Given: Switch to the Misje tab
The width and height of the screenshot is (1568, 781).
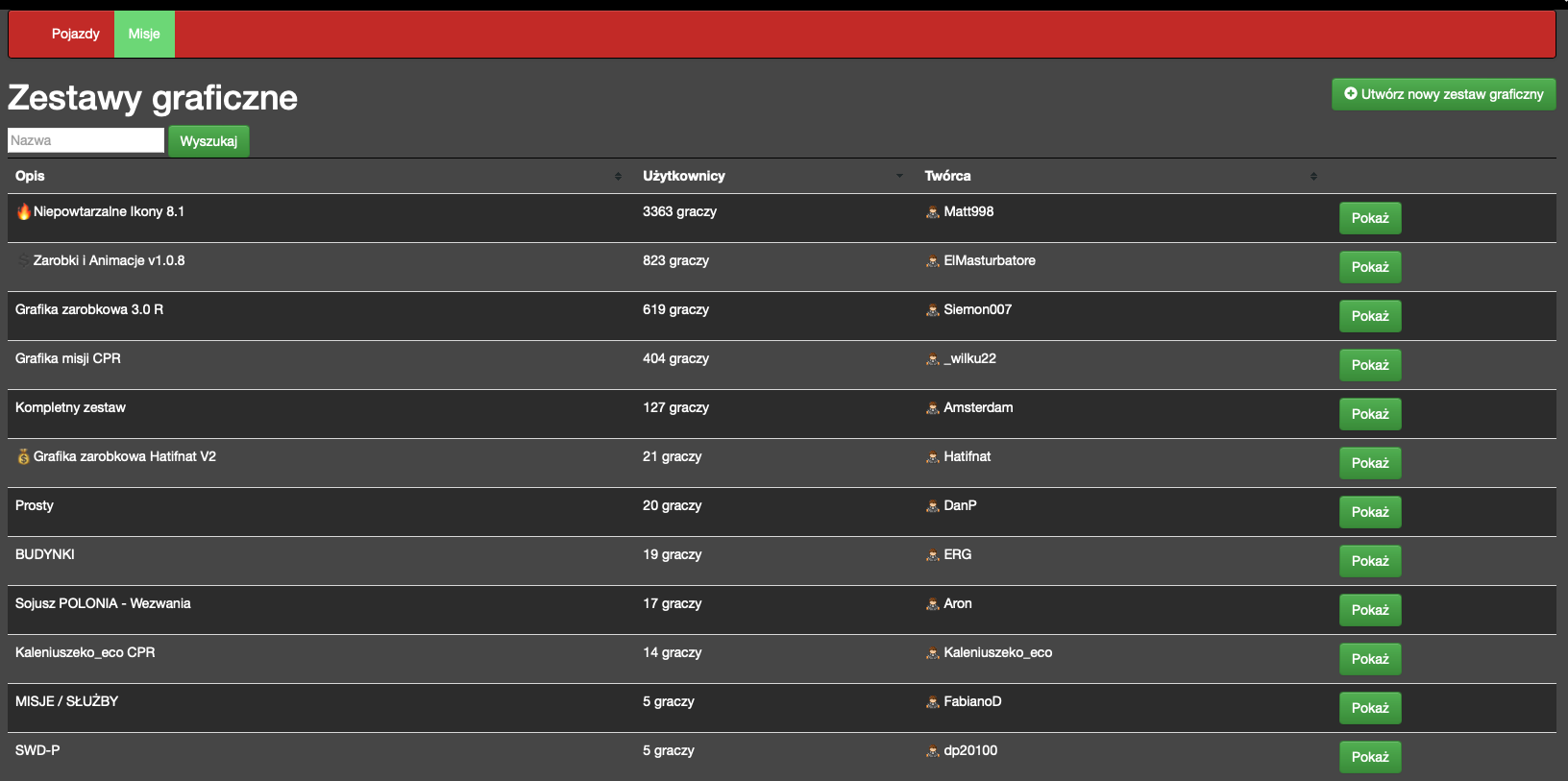Looking at the screenshot, I should pyautogui.click(x=144, y=34).
